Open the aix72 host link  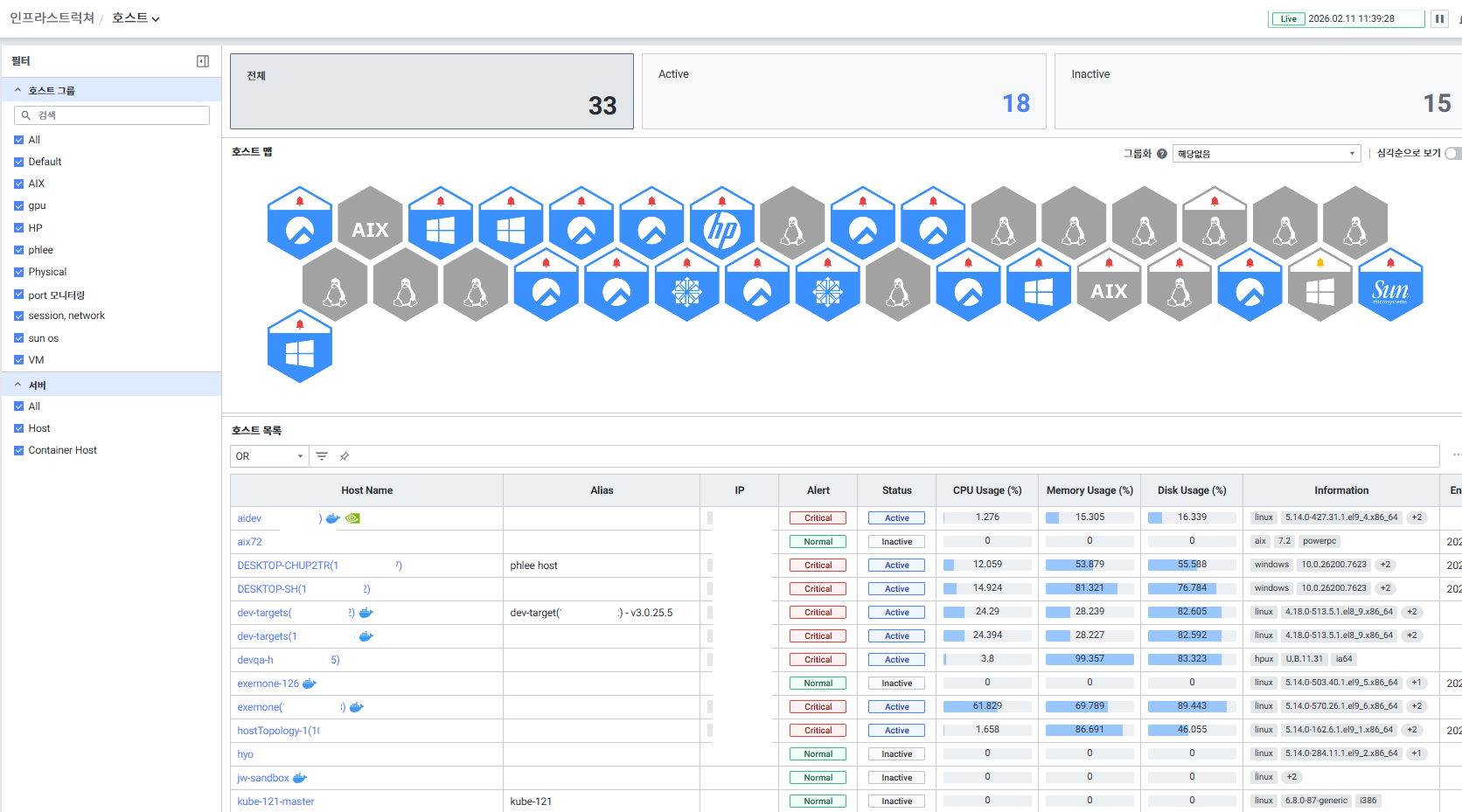coord(249,542)
